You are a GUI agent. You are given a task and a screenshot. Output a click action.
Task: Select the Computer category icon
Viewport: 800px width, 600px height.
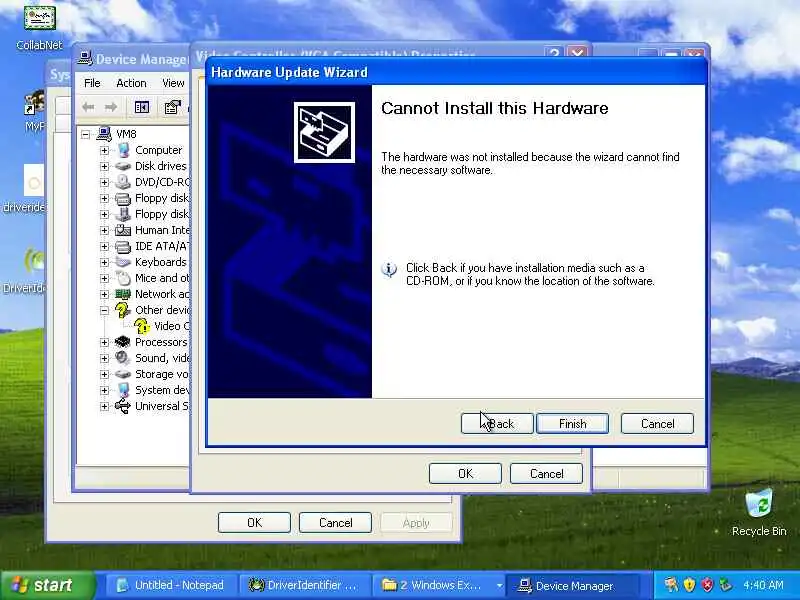tap(123, 150)
